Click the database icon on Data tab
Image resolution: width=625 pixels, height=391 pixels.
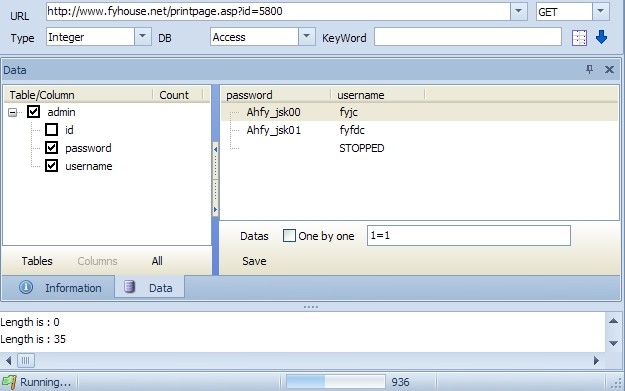(x=129, y=287)
